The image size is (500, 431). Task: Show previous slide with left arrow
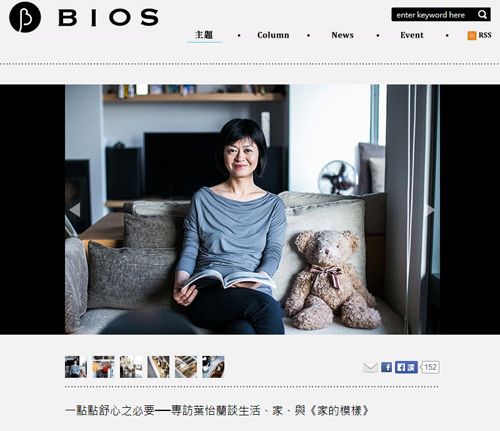(x=75, y=210)
